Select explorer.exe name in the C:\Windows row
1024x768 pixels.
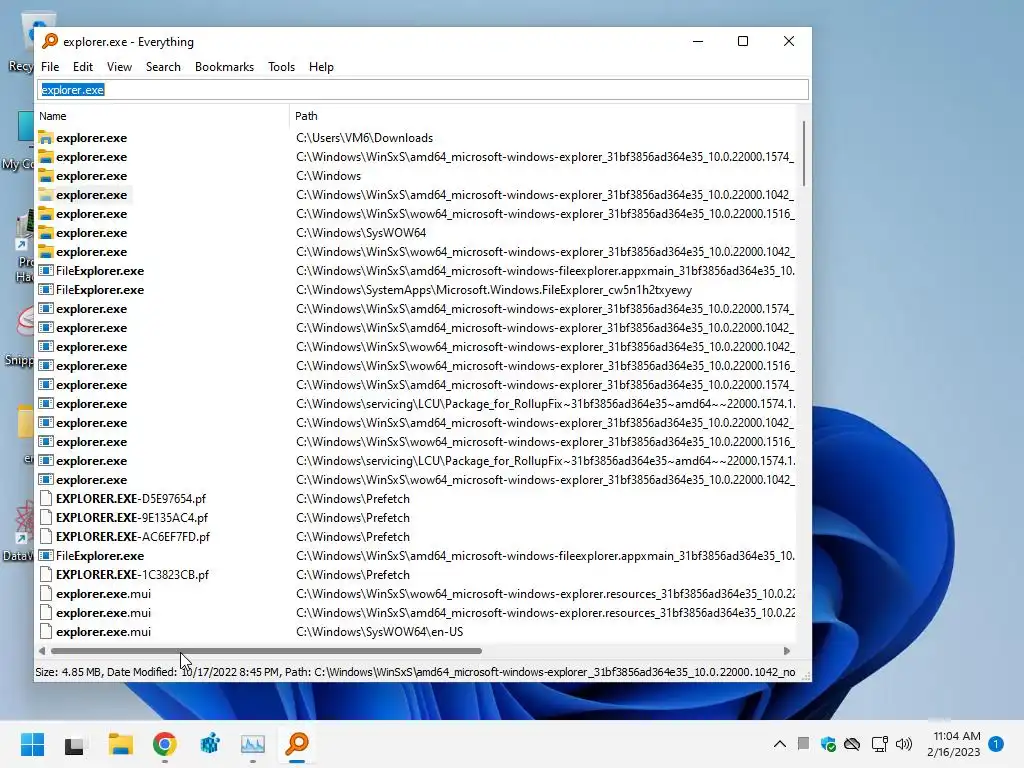(x=91, y=176)
